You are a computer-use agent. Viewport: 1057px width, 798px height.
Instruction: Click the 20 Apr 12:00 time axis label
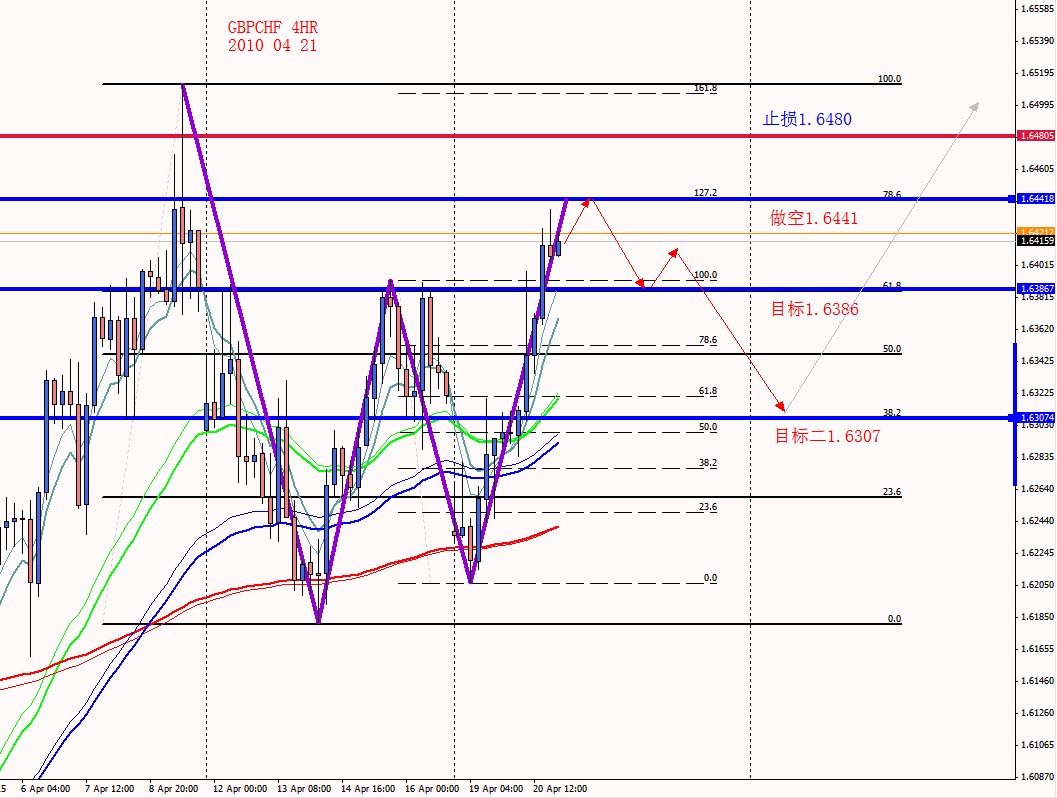pyautogui.click(x=560, y=789)
